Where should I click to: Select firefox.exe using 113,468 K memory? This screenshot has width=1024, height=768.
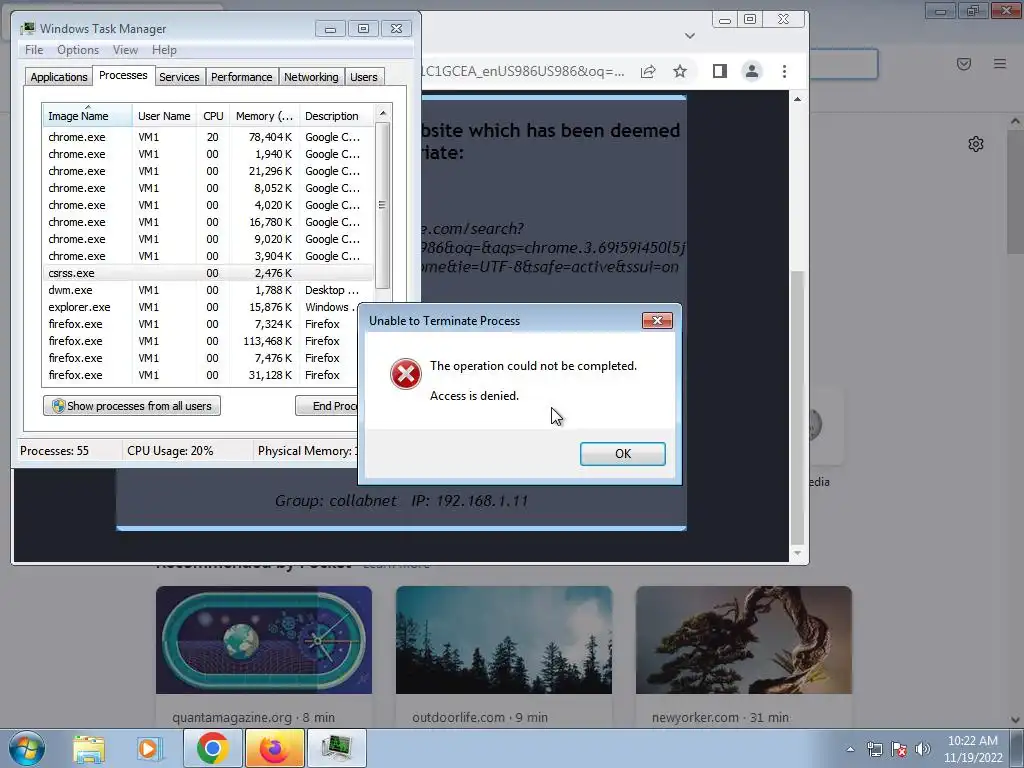pos(200,341)
